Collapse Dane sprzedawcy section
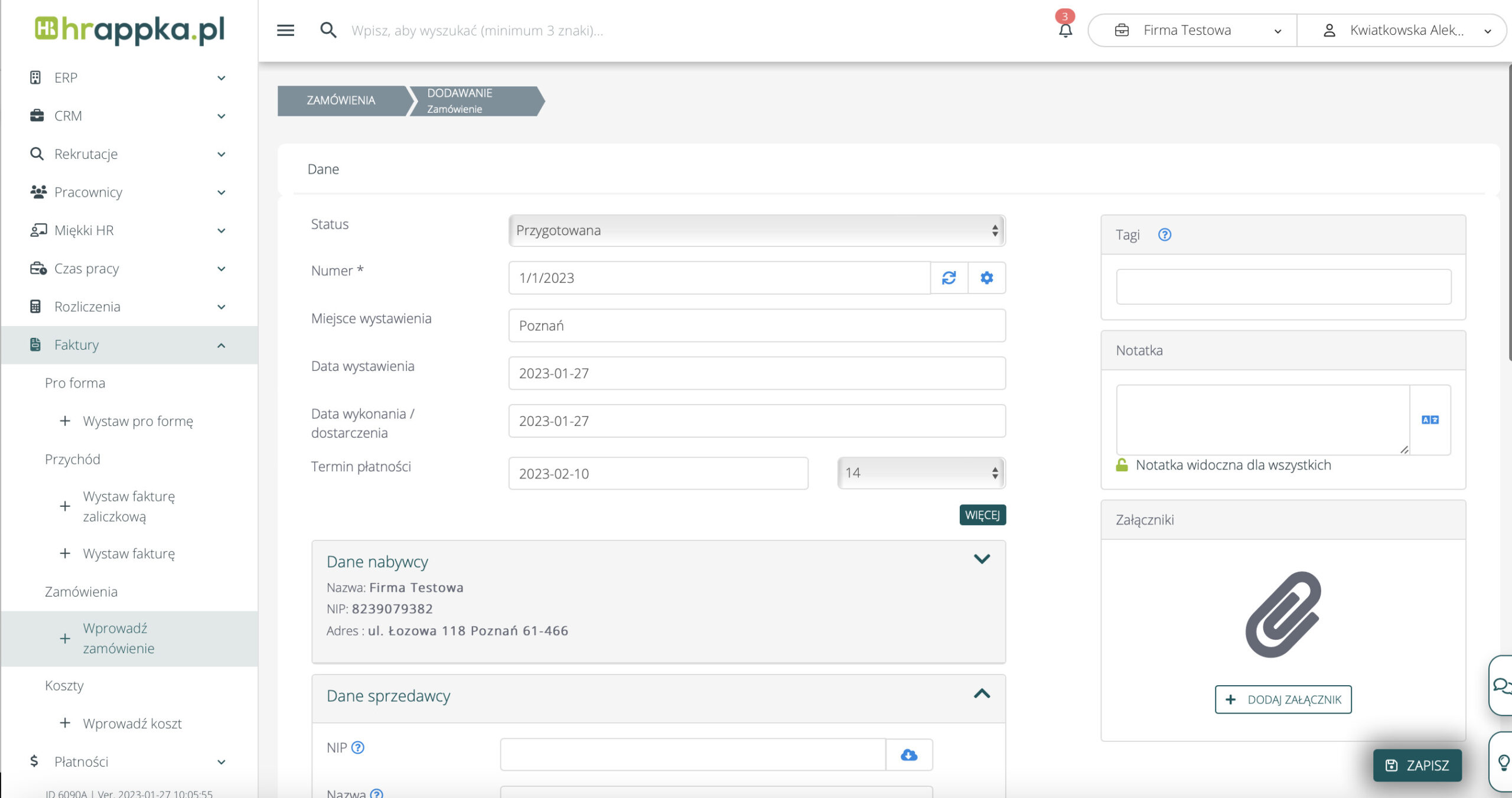This screenshot has width=1512, height=798. pos(981,694)
